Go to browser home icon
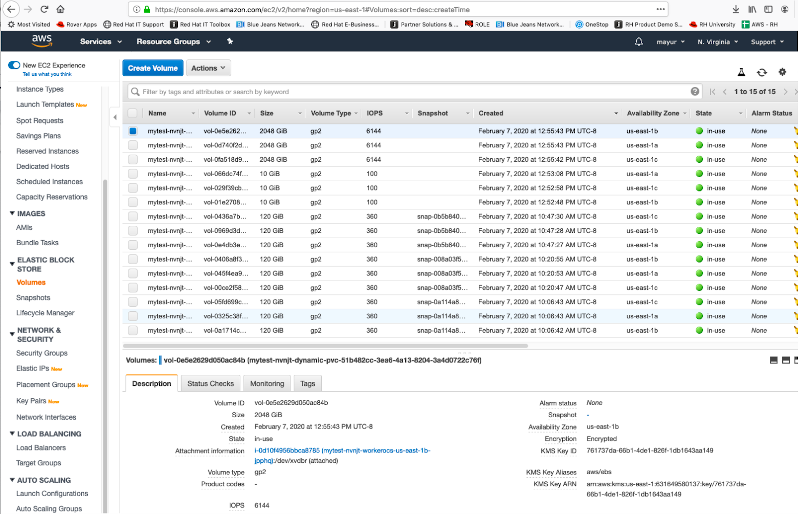The height and width of the screenshot is (514, 800). point(60,9)
